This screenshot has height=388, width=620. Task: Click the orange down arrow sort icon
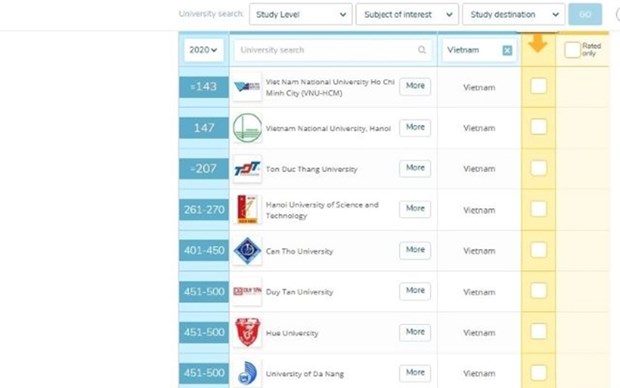click(x=538, y=44)
